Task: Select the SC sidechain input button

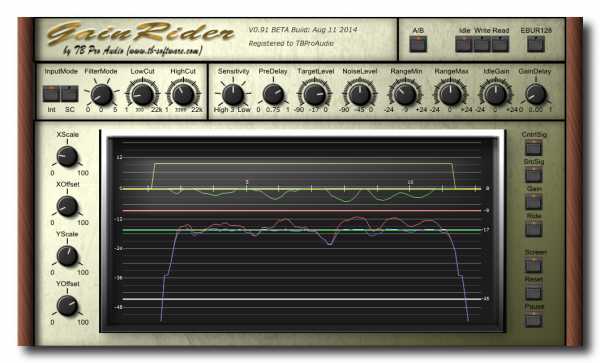Action: point(70,94)
